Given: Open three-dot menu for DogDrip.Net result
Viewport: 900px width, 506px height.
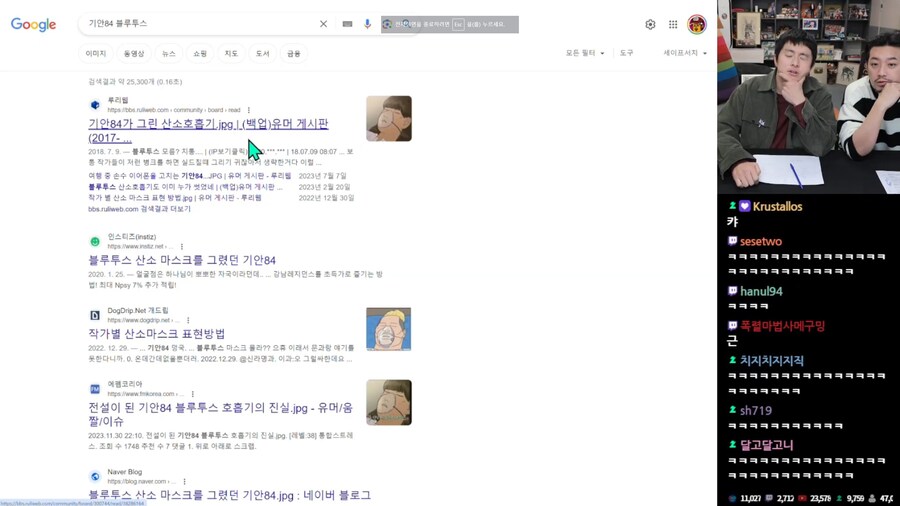Looking at the screenshot, I should point(188,321).
